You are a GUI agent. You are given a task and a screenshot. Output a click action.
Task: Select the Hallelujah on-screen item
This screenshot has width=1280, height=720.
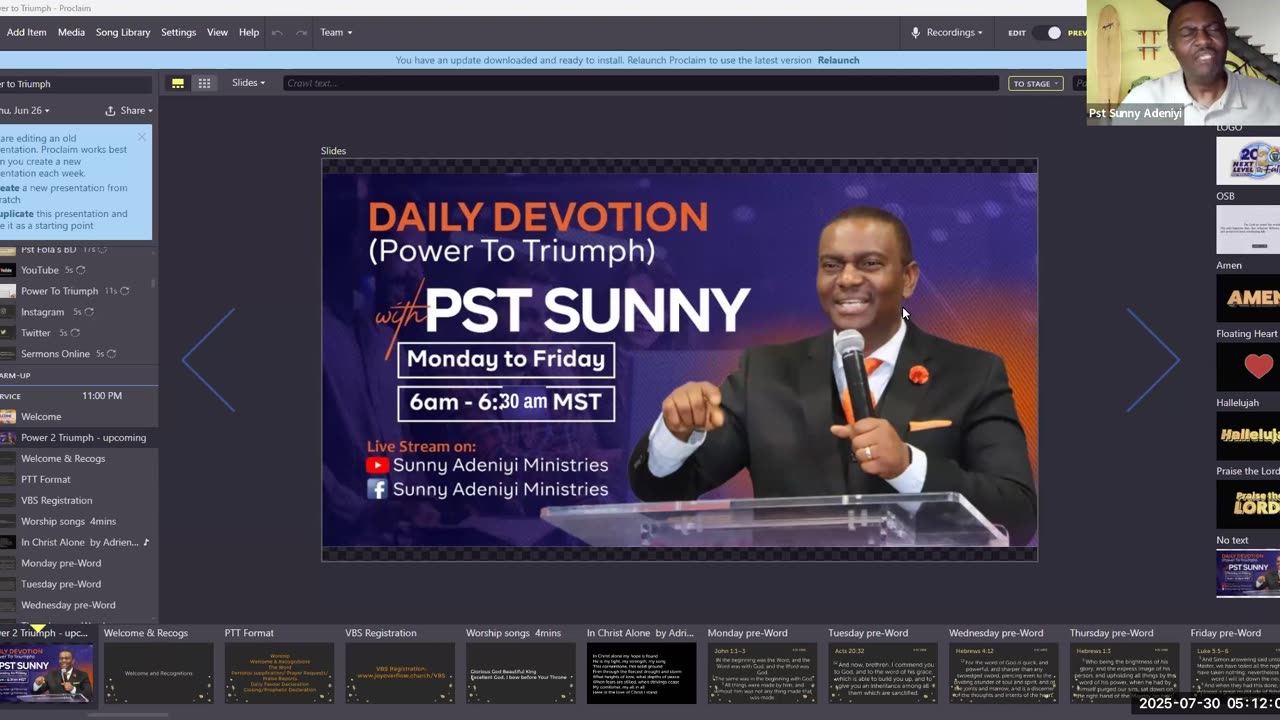point(1248,435)
